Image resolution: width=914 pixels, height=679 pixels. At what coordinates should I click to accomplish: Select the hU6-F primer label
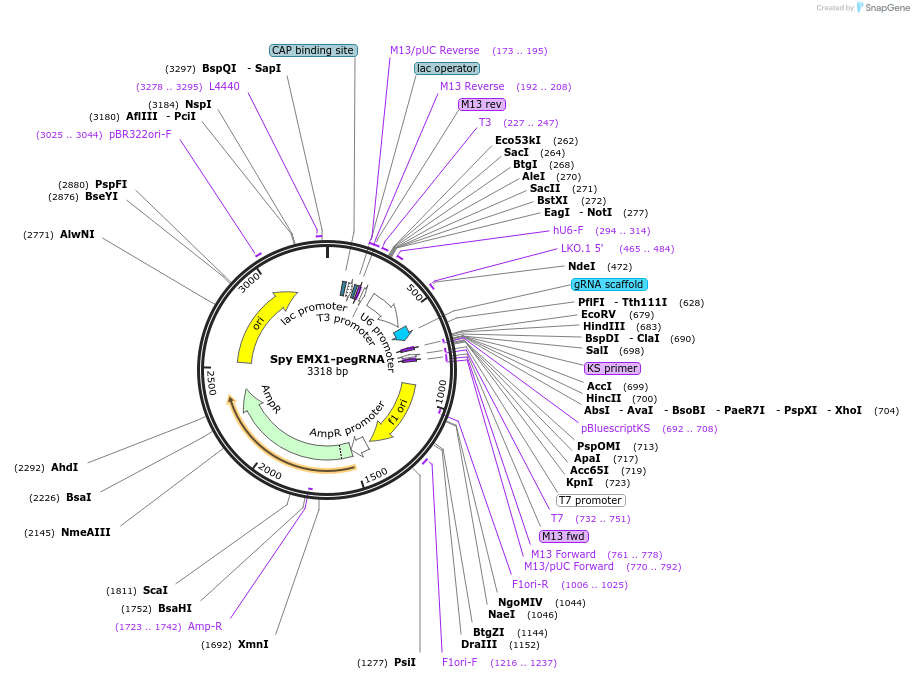568,230
